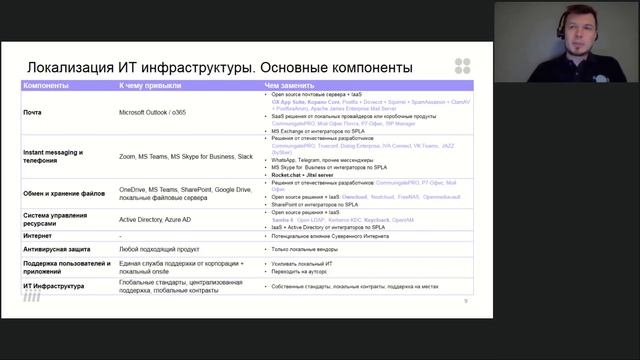Image resolution: width=640 pixels, height=360 pixels.
Task: Click the 'Чем заменить' column header
Action: click(289, 85)
